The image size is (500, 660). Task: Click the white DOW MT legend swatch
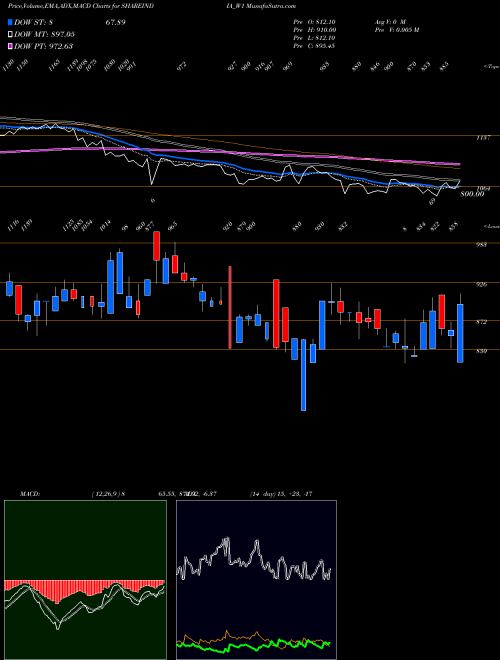click(x=10, y=35)
